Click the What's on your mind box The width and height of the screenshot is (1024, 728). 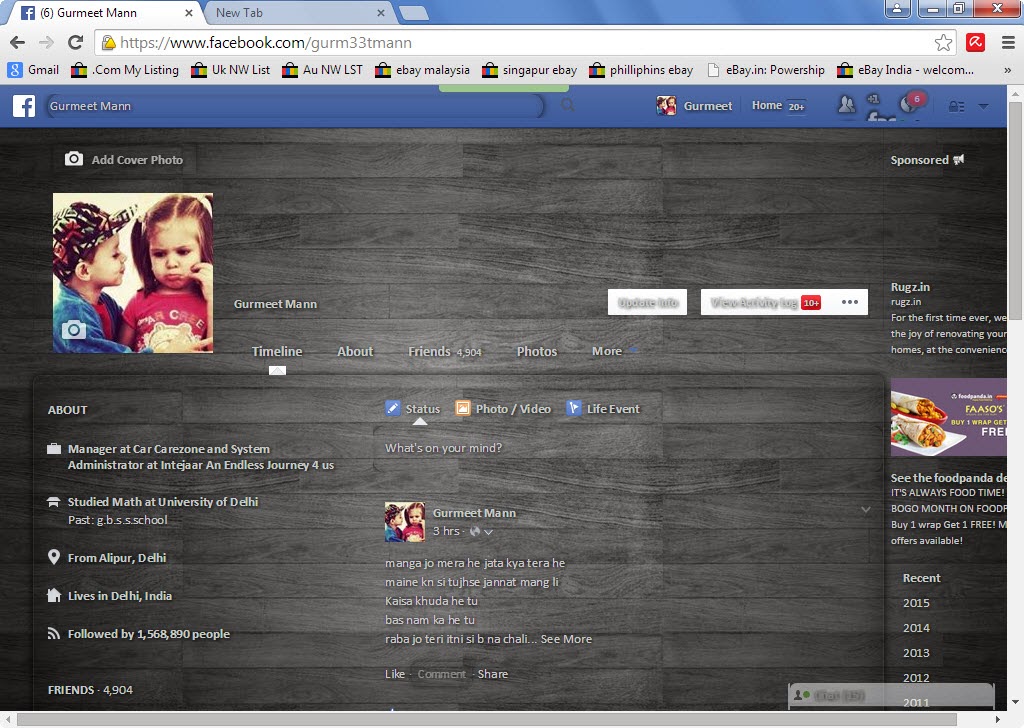626,448
